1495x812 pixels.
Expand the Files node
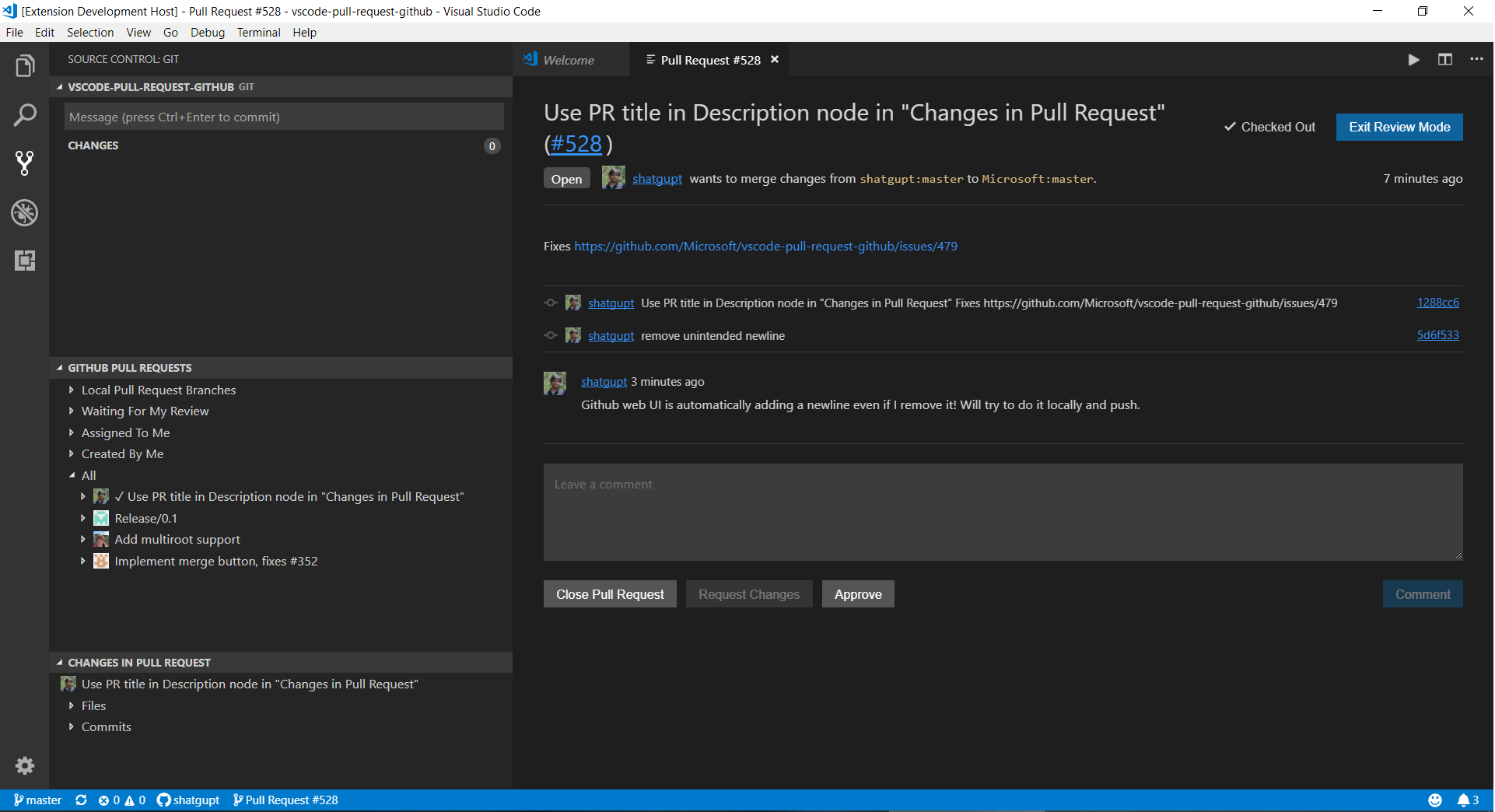(x=72, y=705)
